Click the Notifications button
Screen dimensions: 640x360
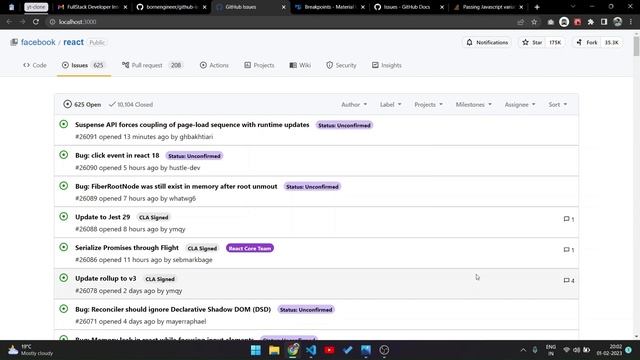487,42
